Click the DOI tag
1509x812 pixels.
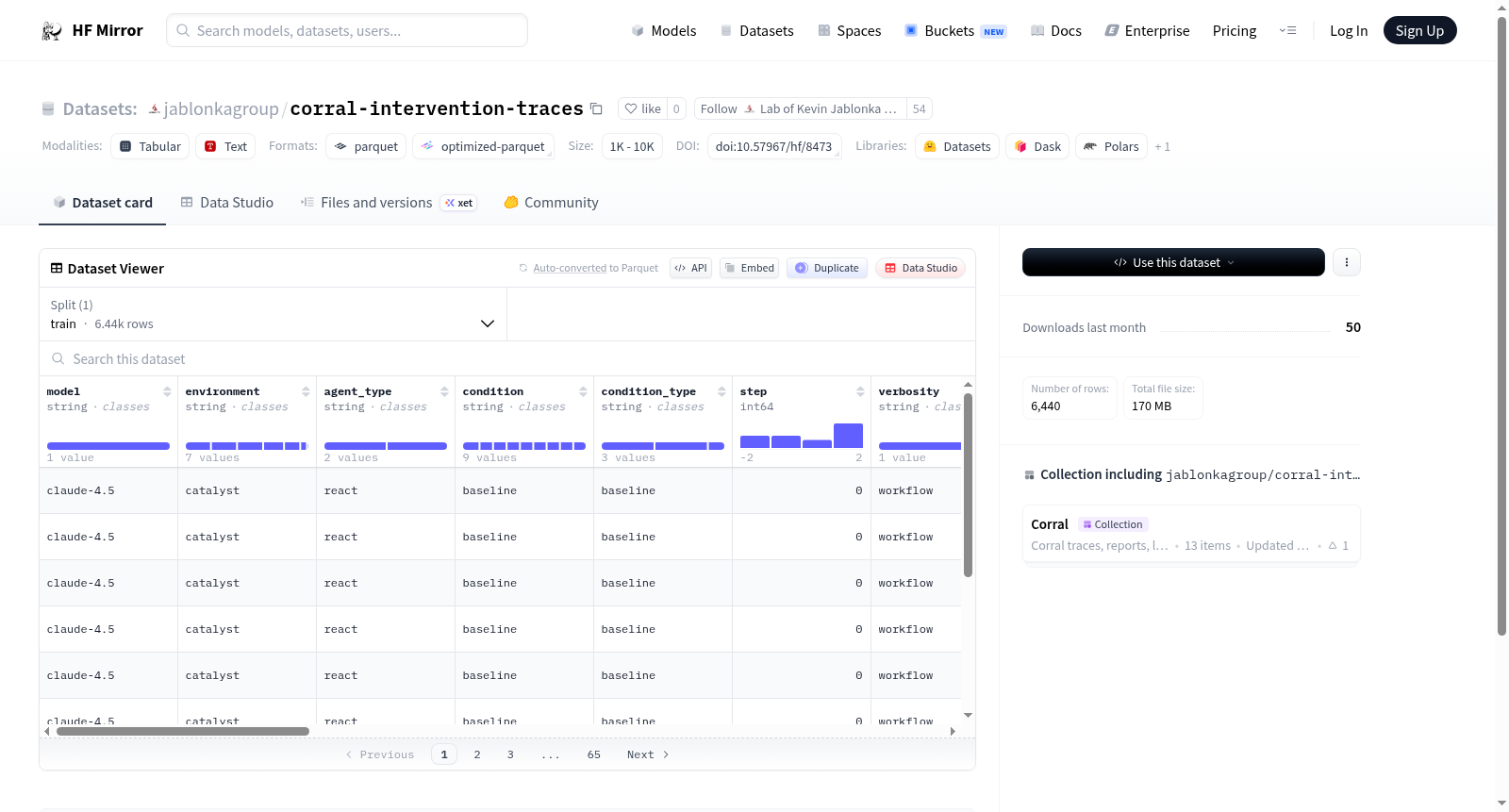774,146
